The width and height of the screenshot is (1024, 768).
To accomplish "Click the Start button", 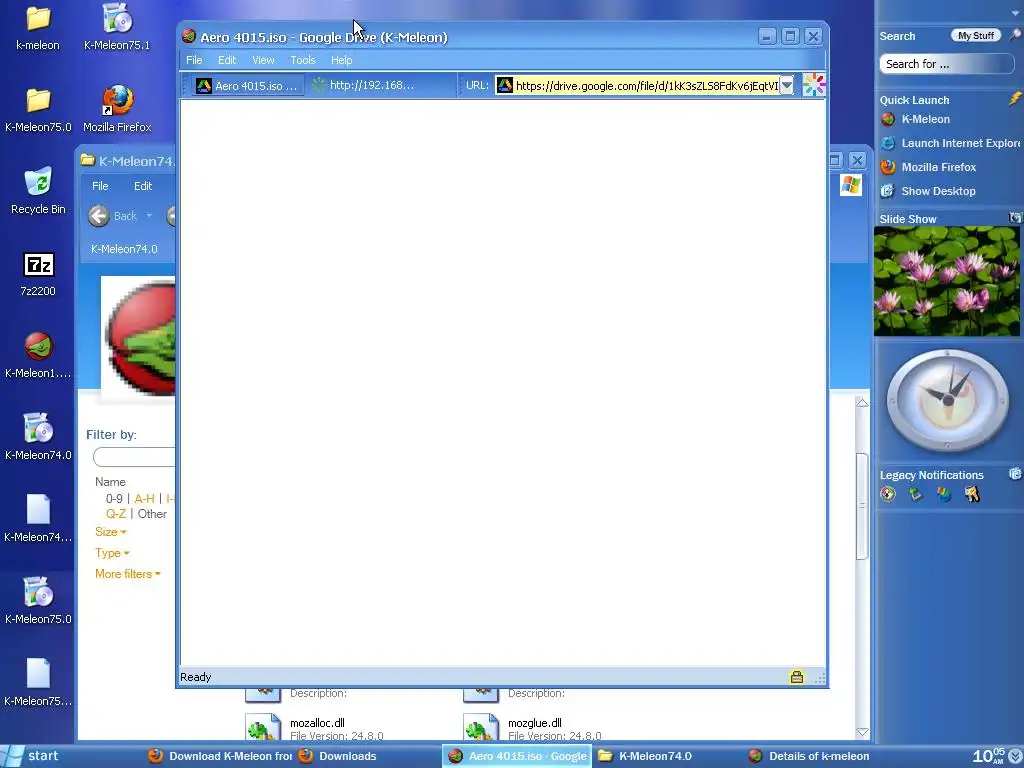I will click(x=30, y=756).
